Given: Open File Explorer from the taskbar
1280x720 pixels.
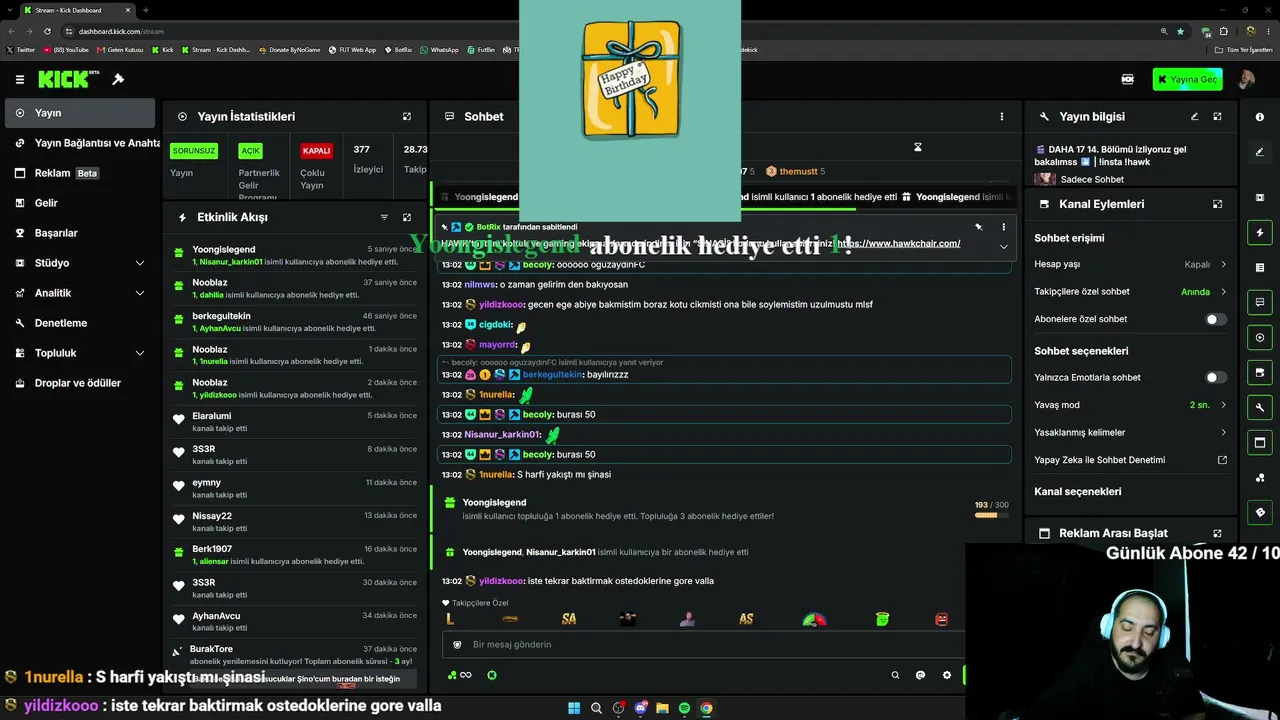Looking at the screenshot, I should tap(662, 708).
